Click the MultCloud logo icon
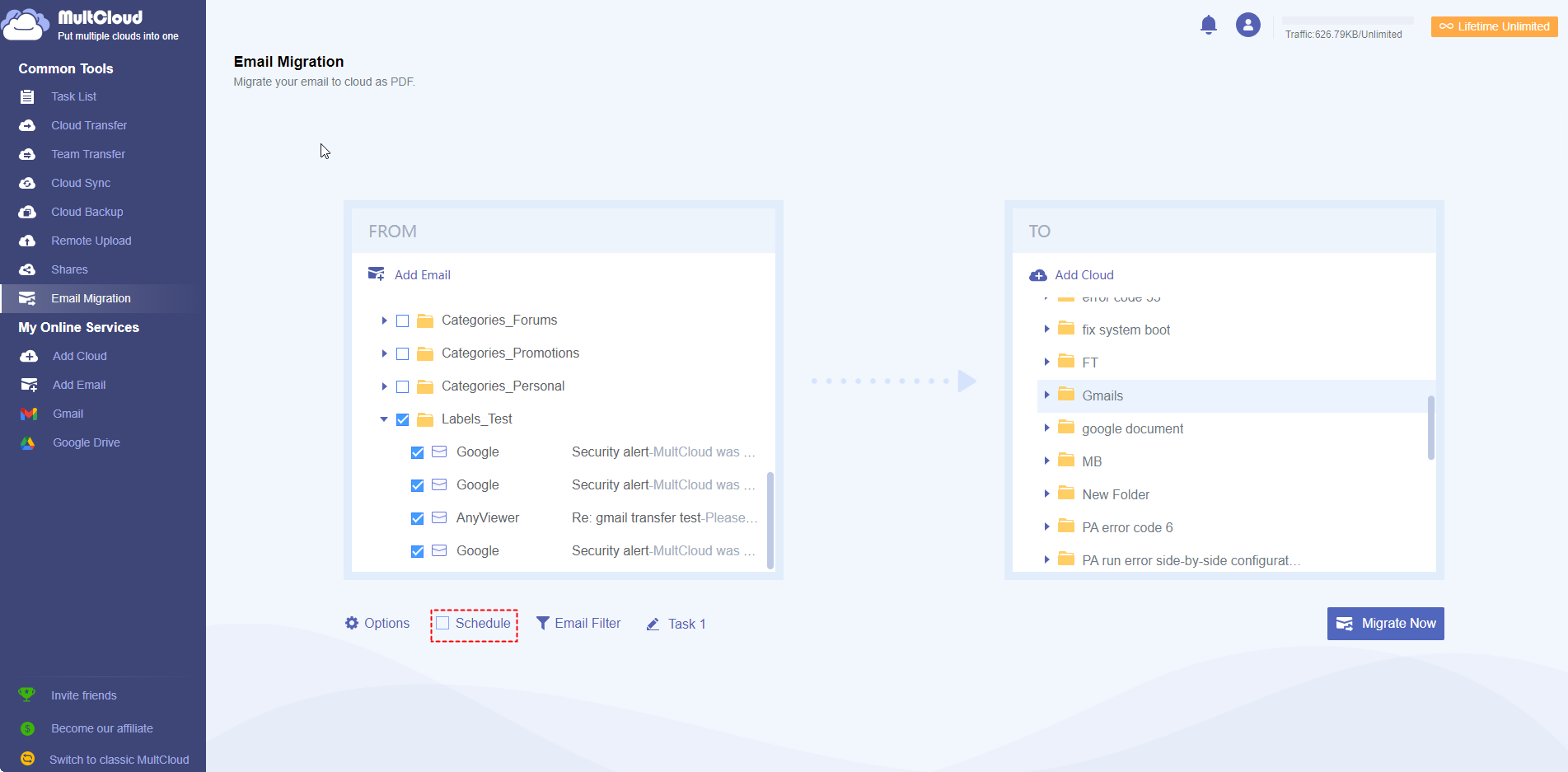This screenshot has height=772, width=1568. (x=26, y=25)
